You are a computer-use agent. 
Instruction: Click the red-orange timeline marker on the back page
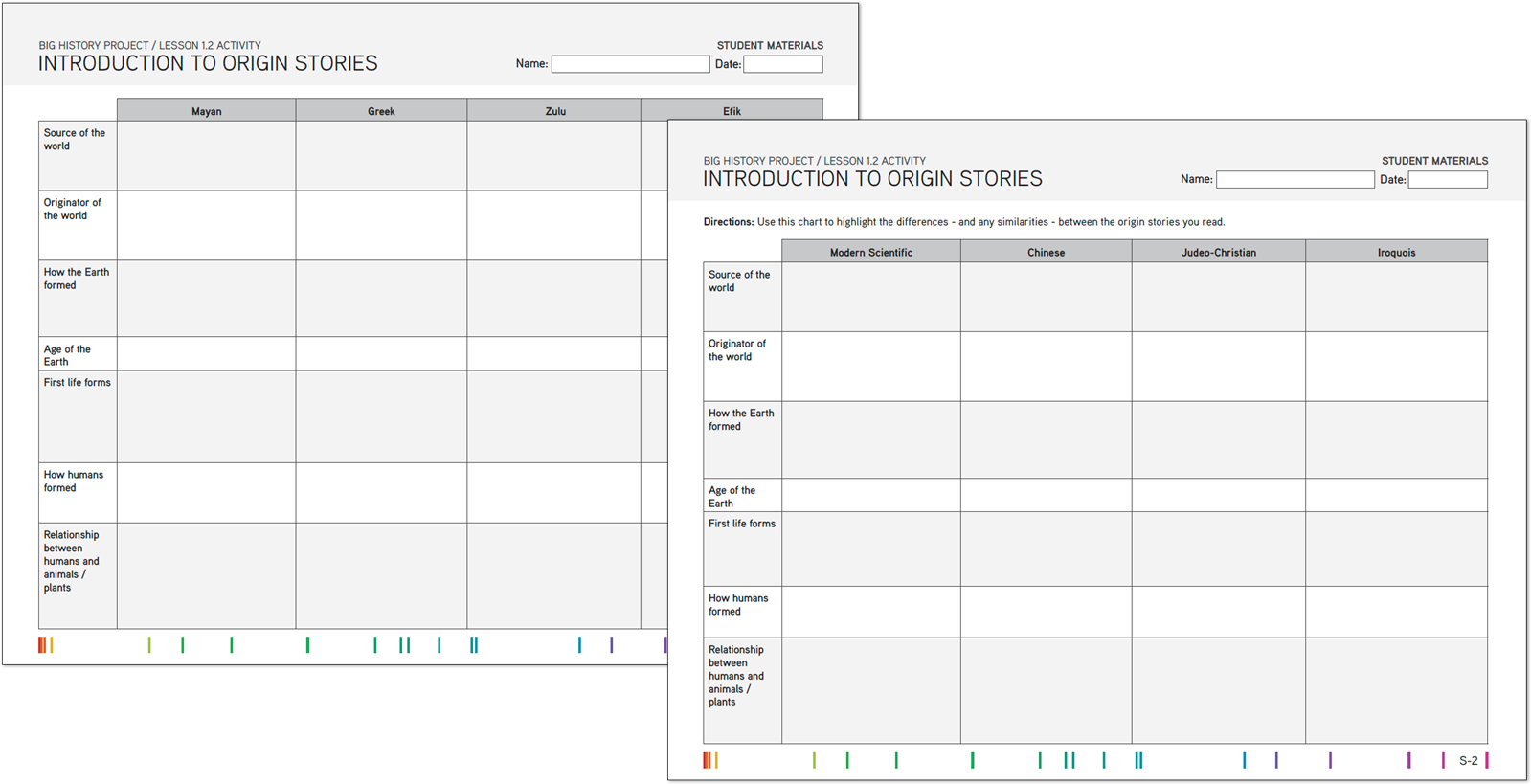click(x=42, y=645)
